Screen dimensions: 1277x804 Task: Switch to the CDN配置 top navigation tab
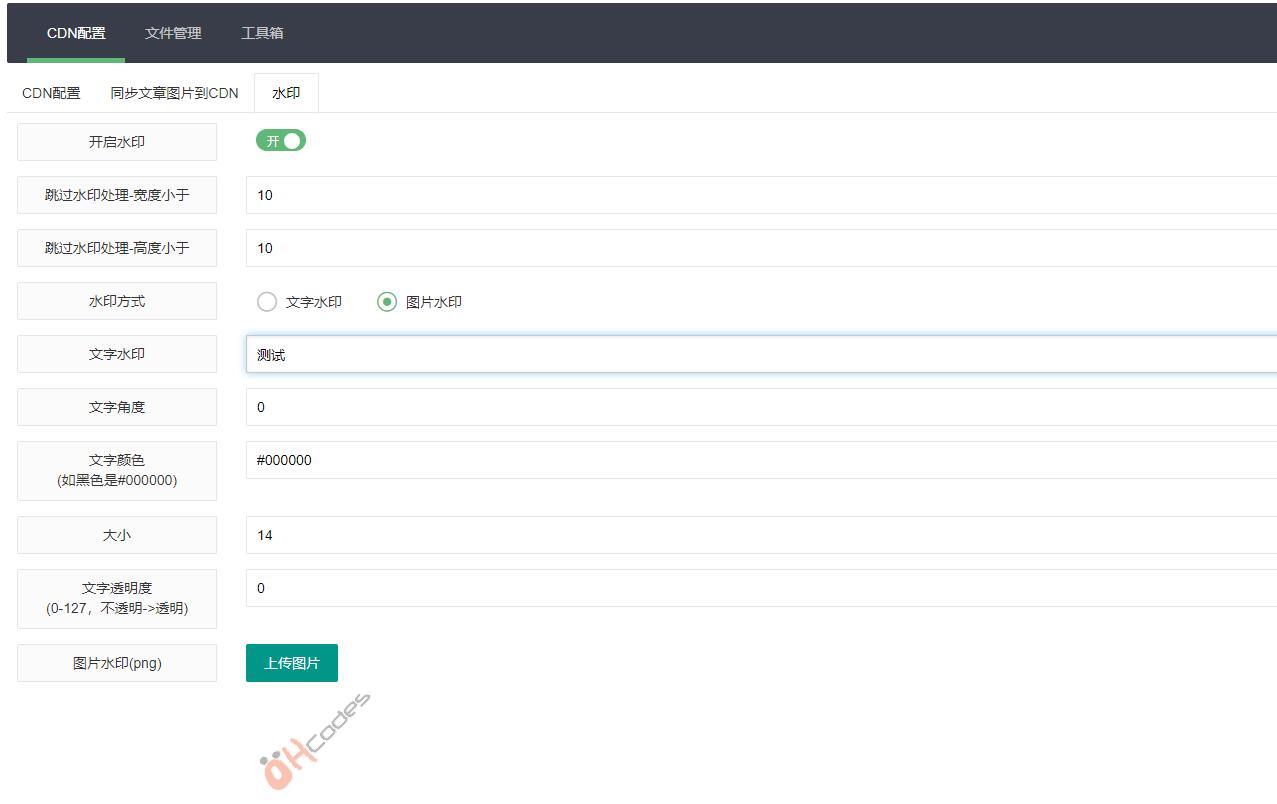click(x=76, y=33)
